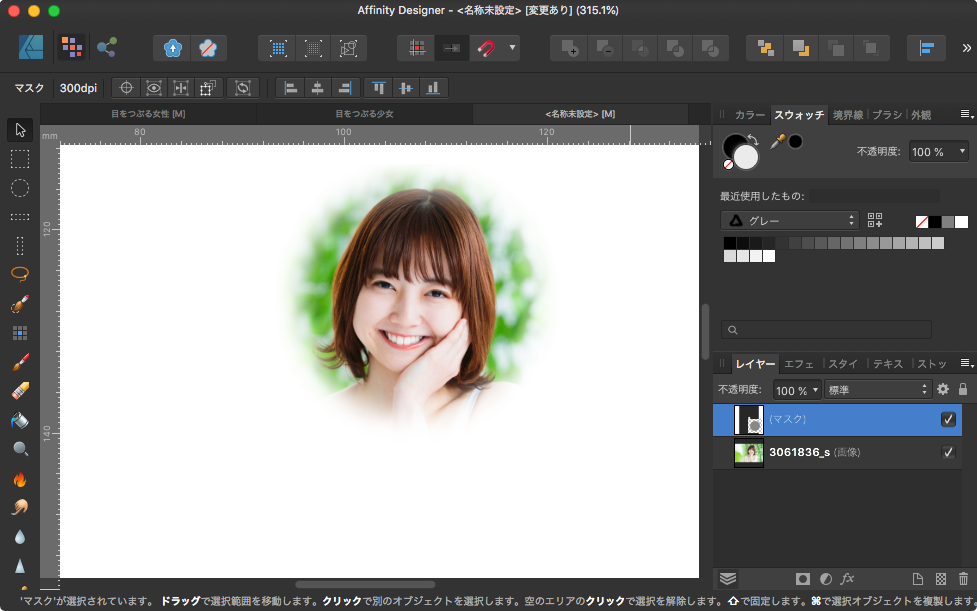
Task: Click the swatches search field
Action: (826, 329)
